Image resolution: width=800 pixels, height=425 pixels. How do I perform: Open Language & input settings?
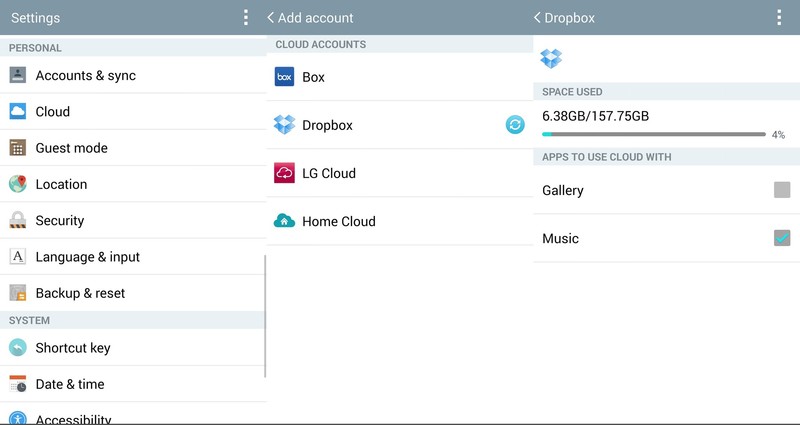point(88,257)
